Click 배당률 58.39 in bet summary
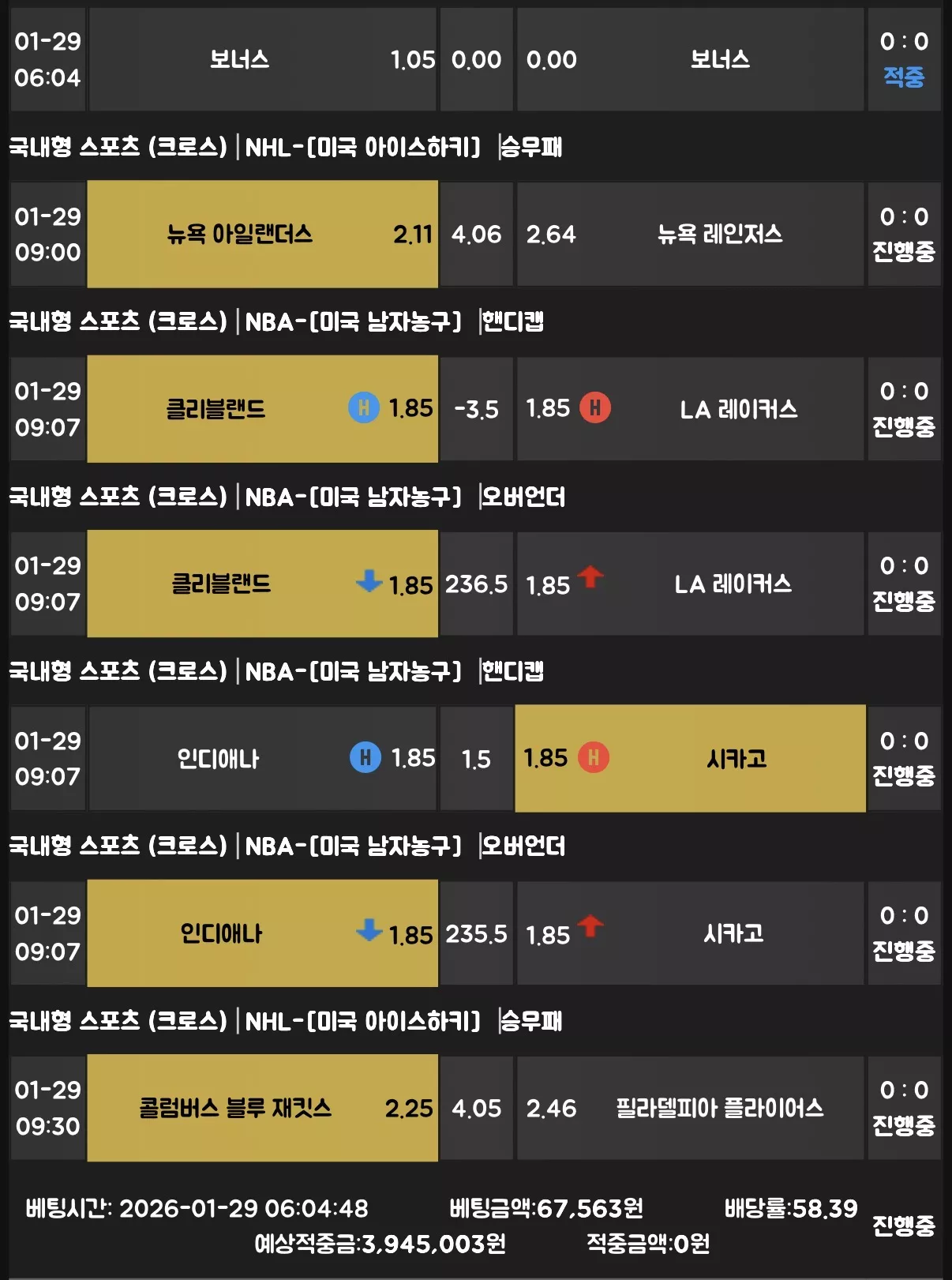 click(x=791, y=1208)
